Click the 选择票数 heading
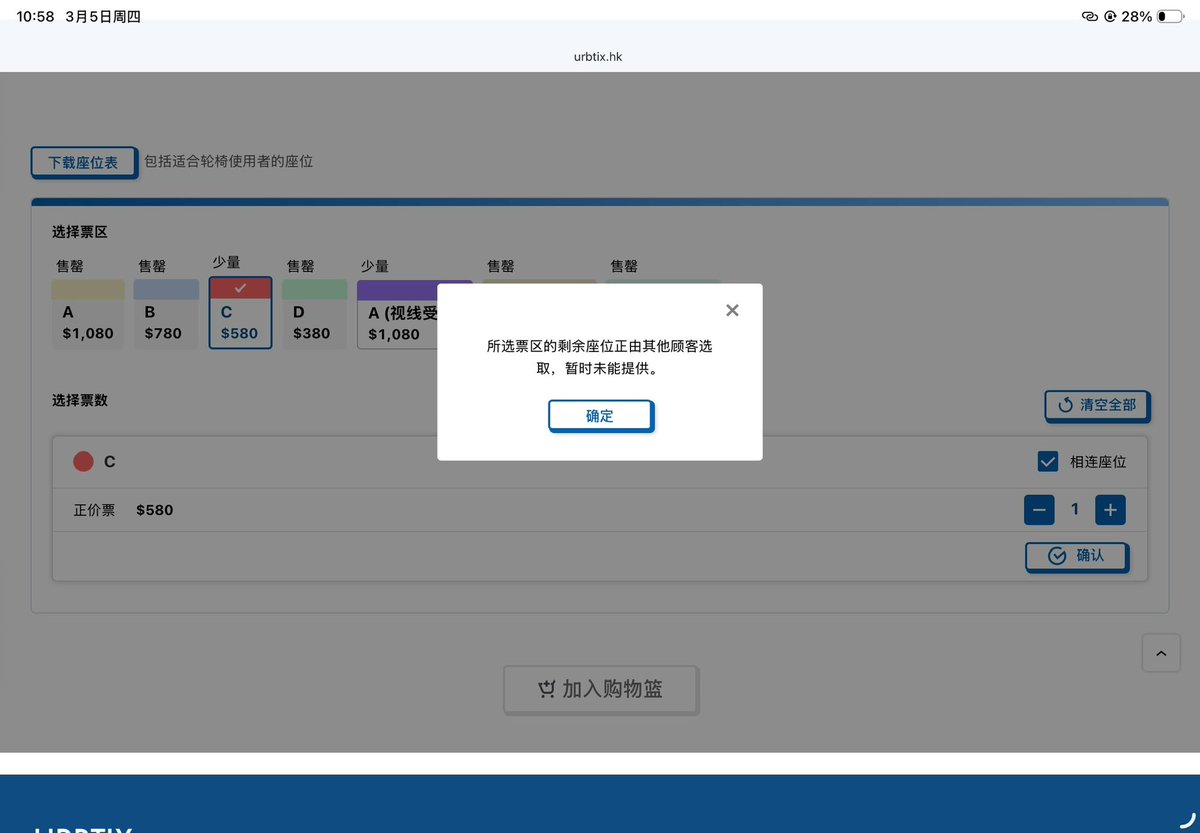Screen dimensions: 1200x833 tap(79, 400)
